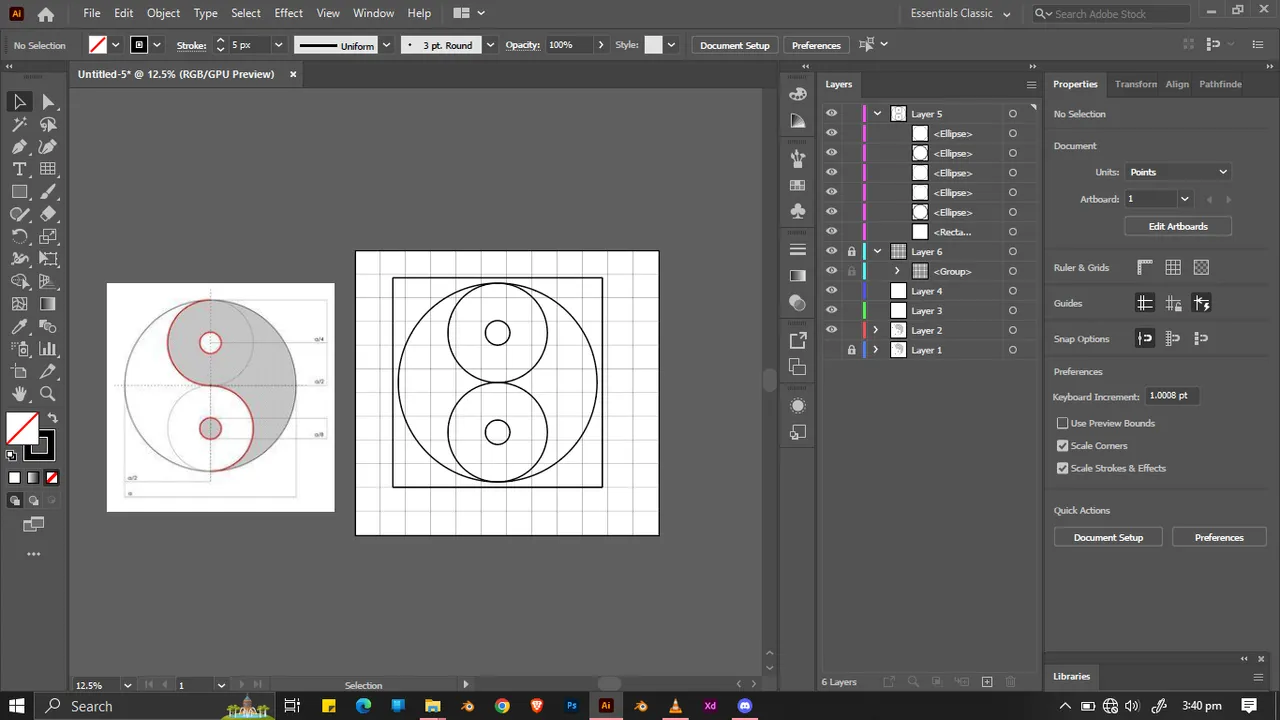The image size is (1280, 720).
Task: Select the Lasso tool
Action: coord(48,125)
